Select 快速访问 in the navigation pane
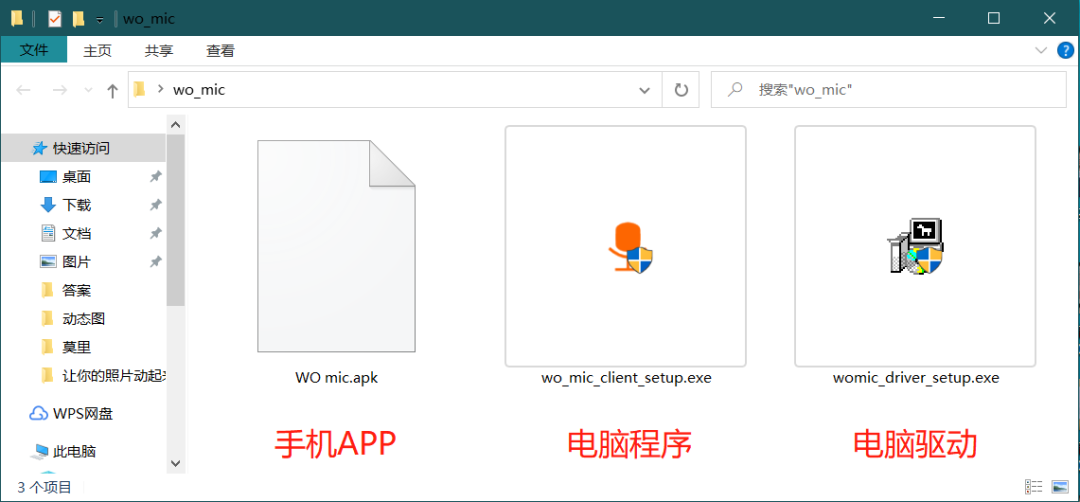 tap(83, 148)
